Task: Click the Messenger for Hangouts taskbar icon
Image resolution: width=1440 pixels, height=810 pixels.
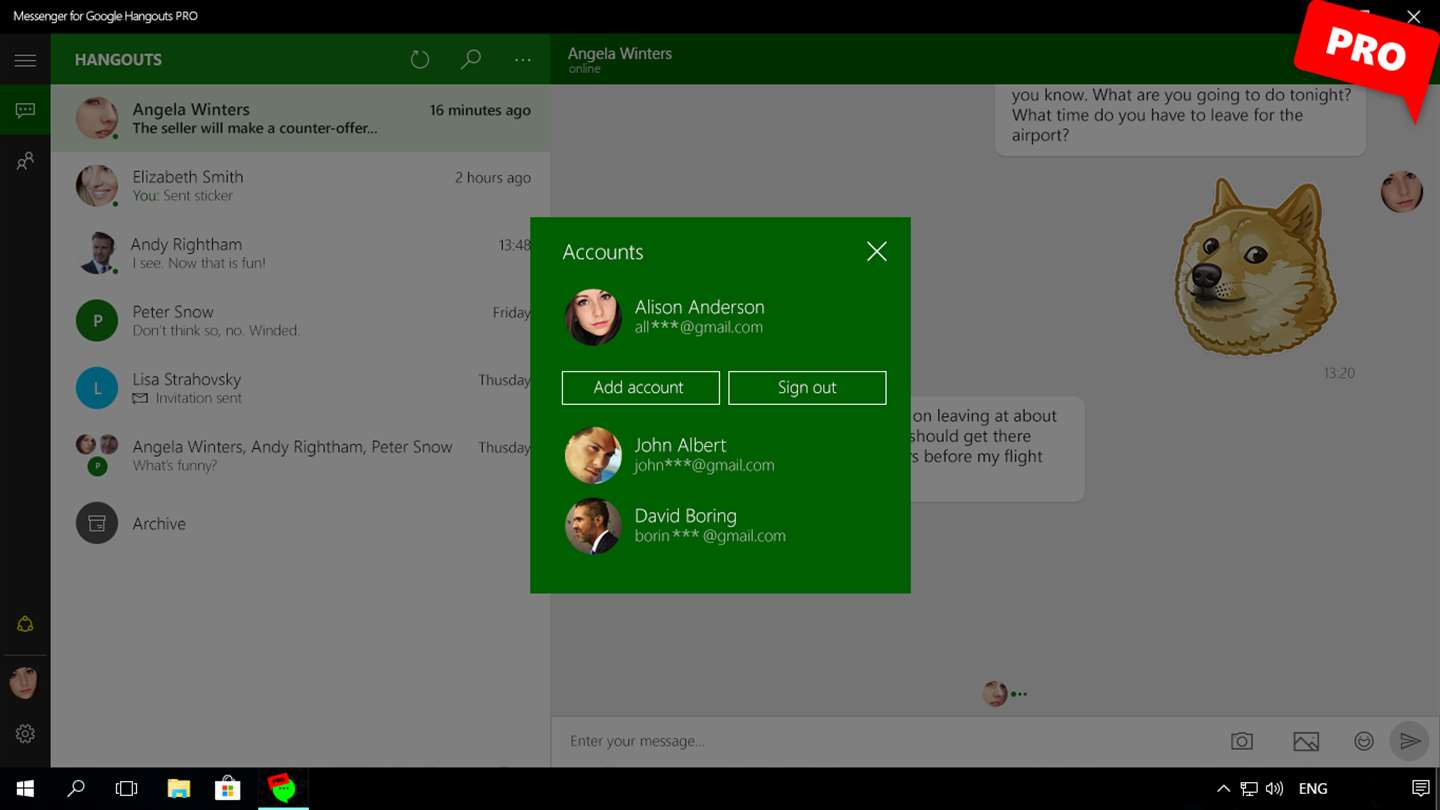Action: pos(283,789)
